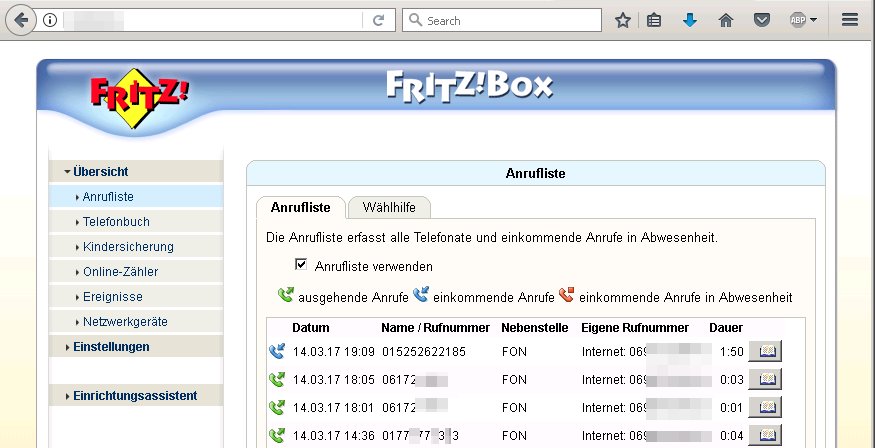
Task: Open Netzwerkgeräte in the sidebar
Action: tap(136, 322)
